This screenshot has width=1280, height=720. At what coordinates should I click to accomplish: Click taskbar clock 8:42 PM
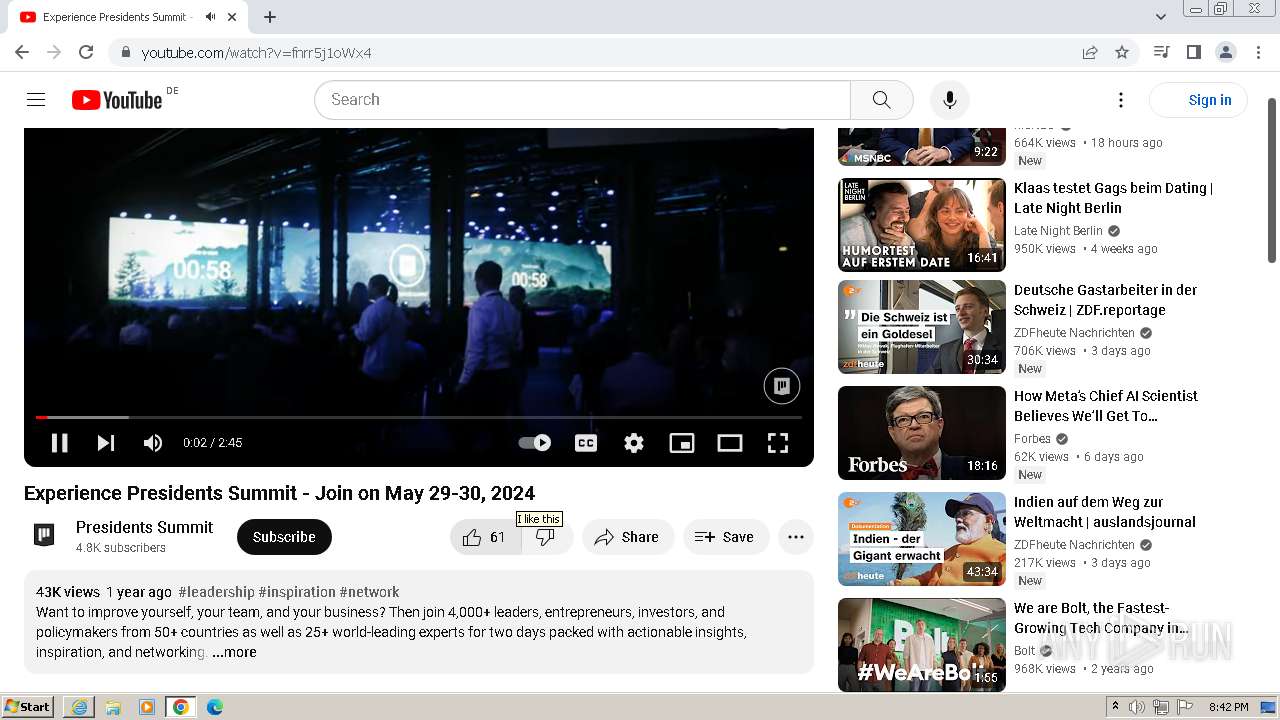[x=1228, y=707]
